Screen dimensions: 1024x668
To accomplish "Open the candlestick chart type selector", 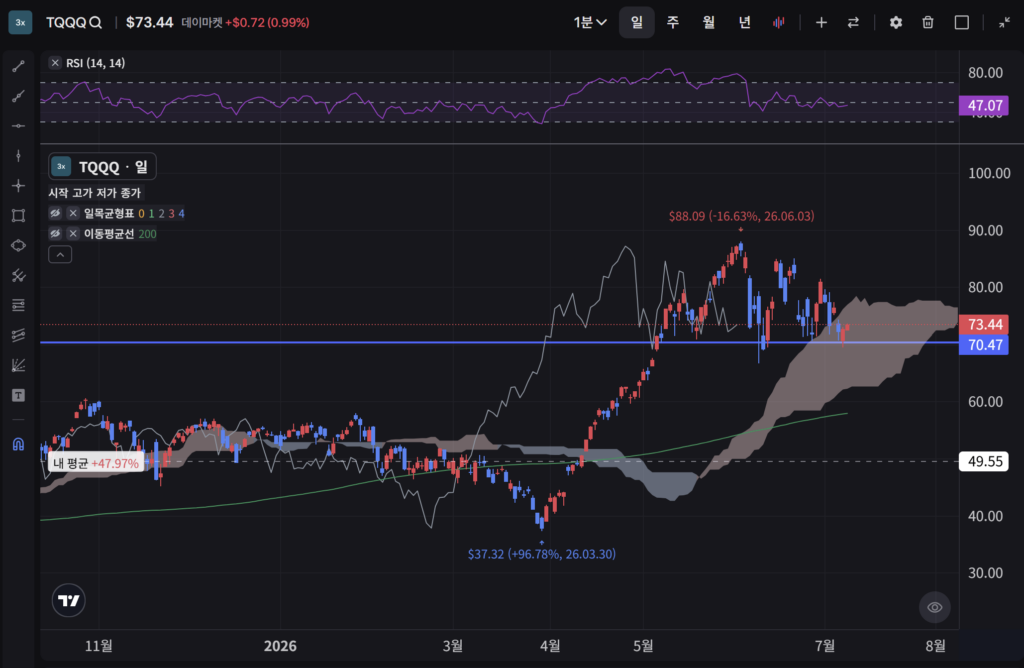I will pos(778,22).
